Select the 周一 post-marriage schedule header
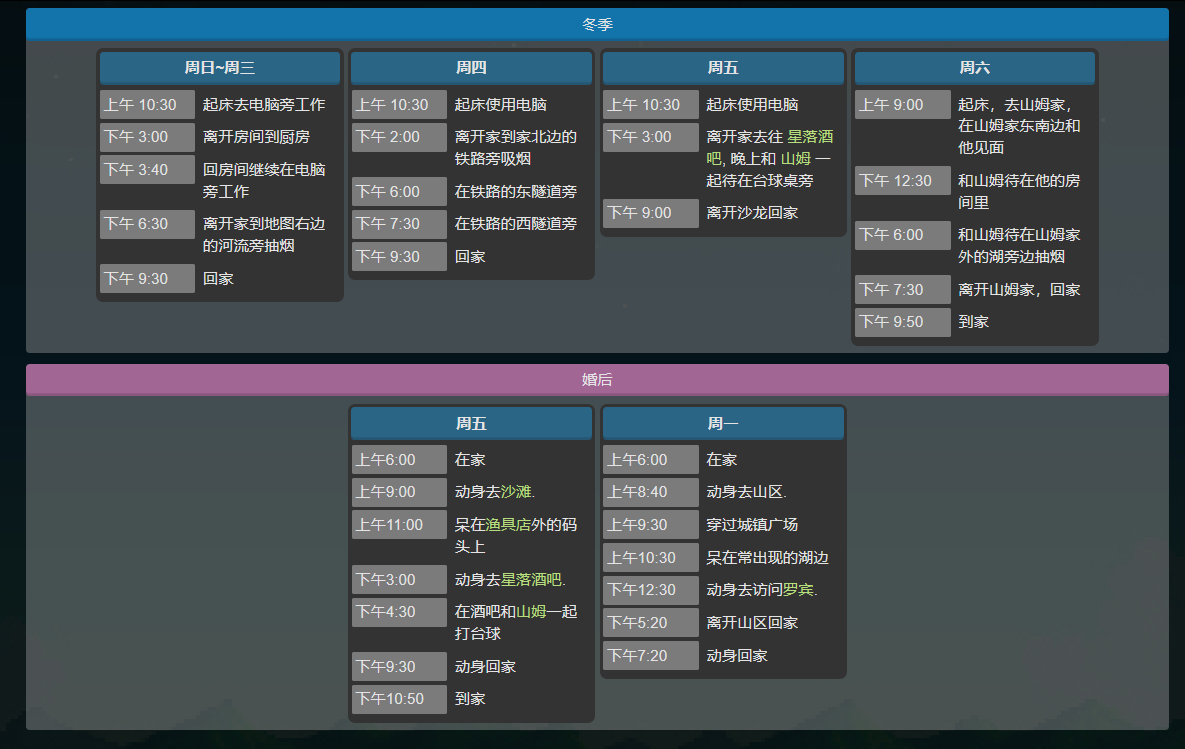Image resolution: width=1185 pixels, height=749 pixels. coord(723,423)
